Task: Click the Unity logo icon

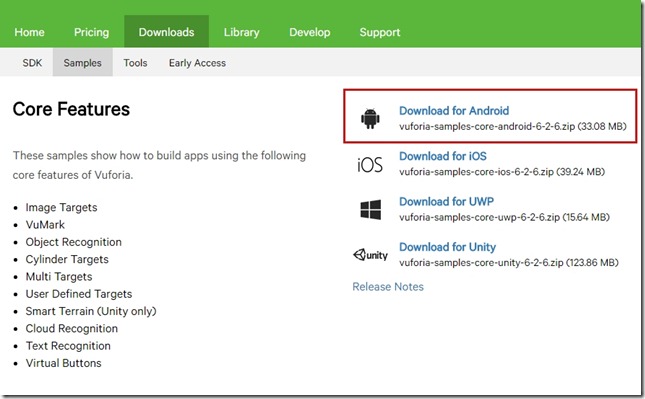Action: pos(370,255)
